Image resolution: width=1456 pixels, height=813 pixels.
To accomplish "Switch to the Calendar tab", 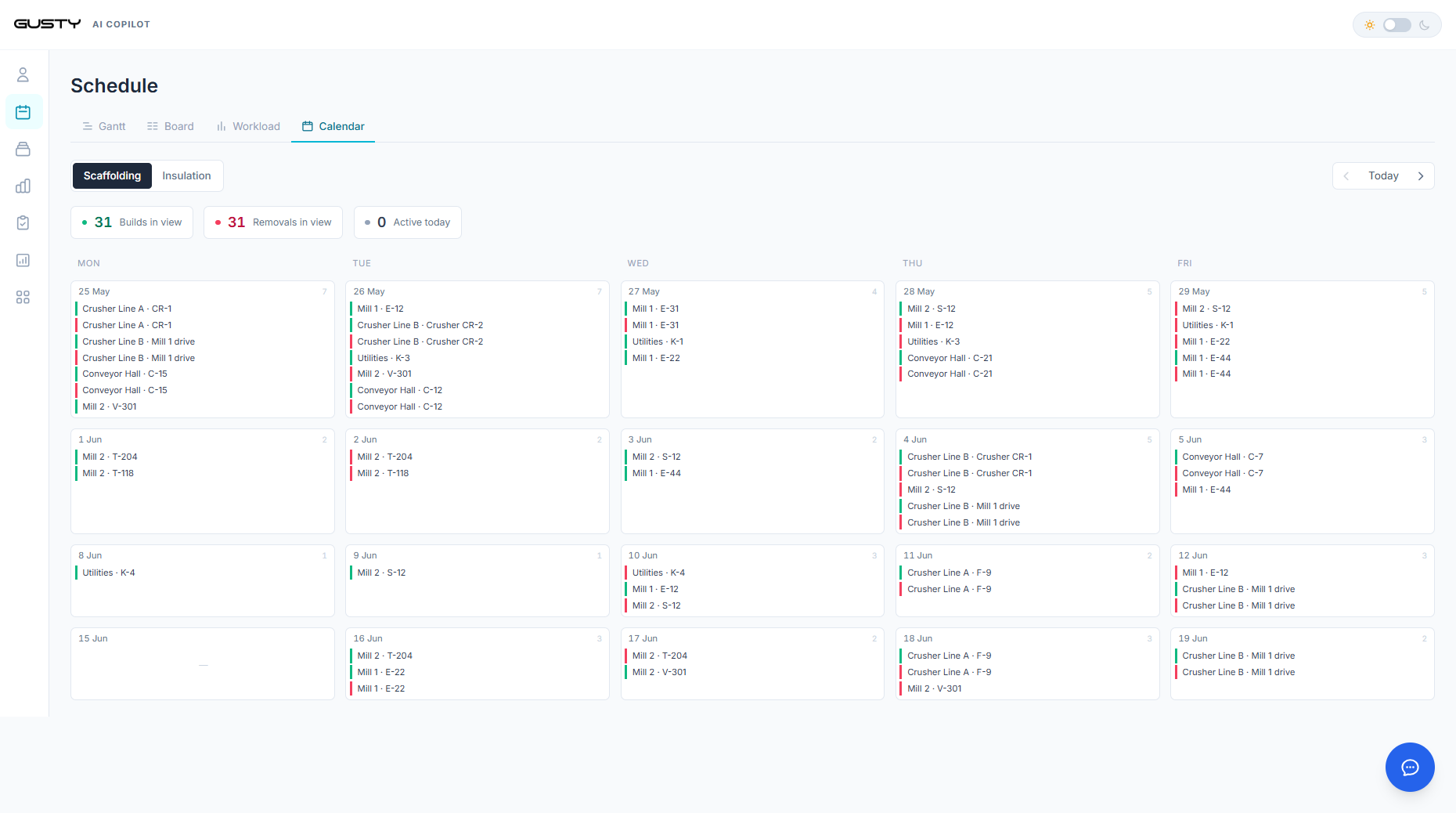I will (333, 126).
